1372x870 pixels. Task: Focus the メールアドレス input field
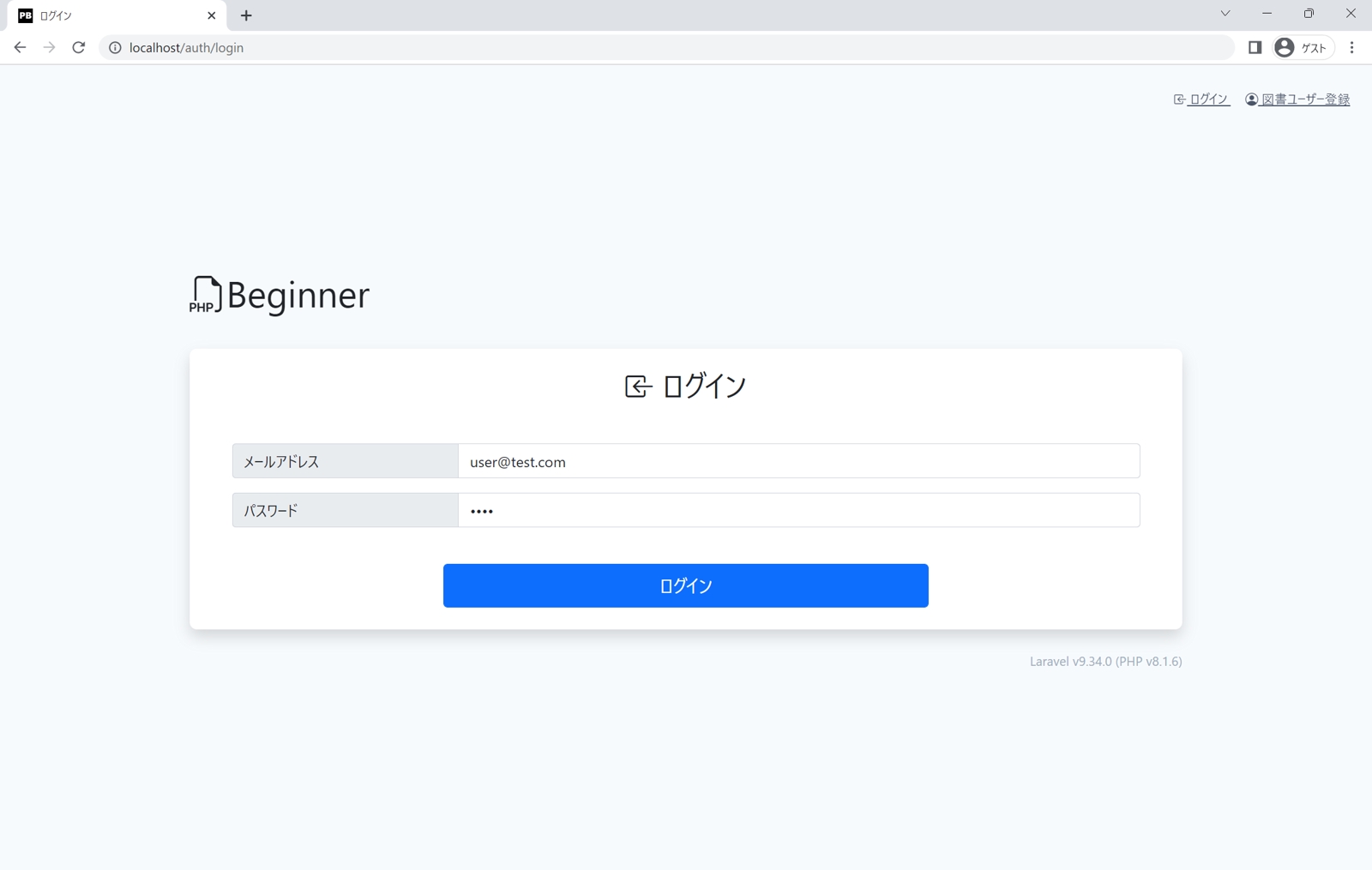point(798,461)
